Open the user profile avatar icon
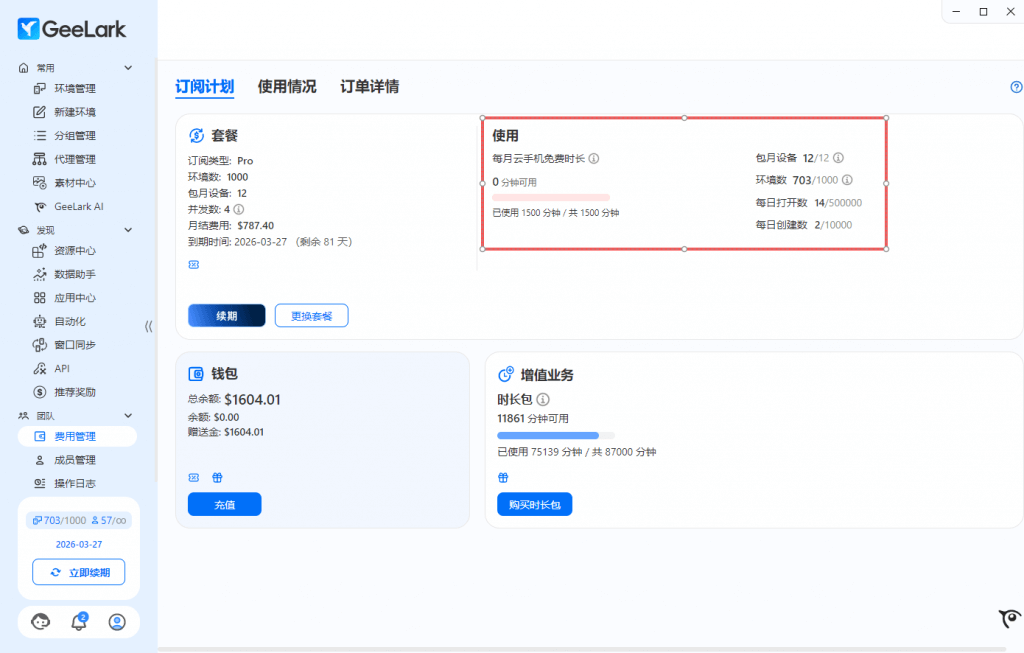The image size is (1024, 653). [x=117, y=622]
